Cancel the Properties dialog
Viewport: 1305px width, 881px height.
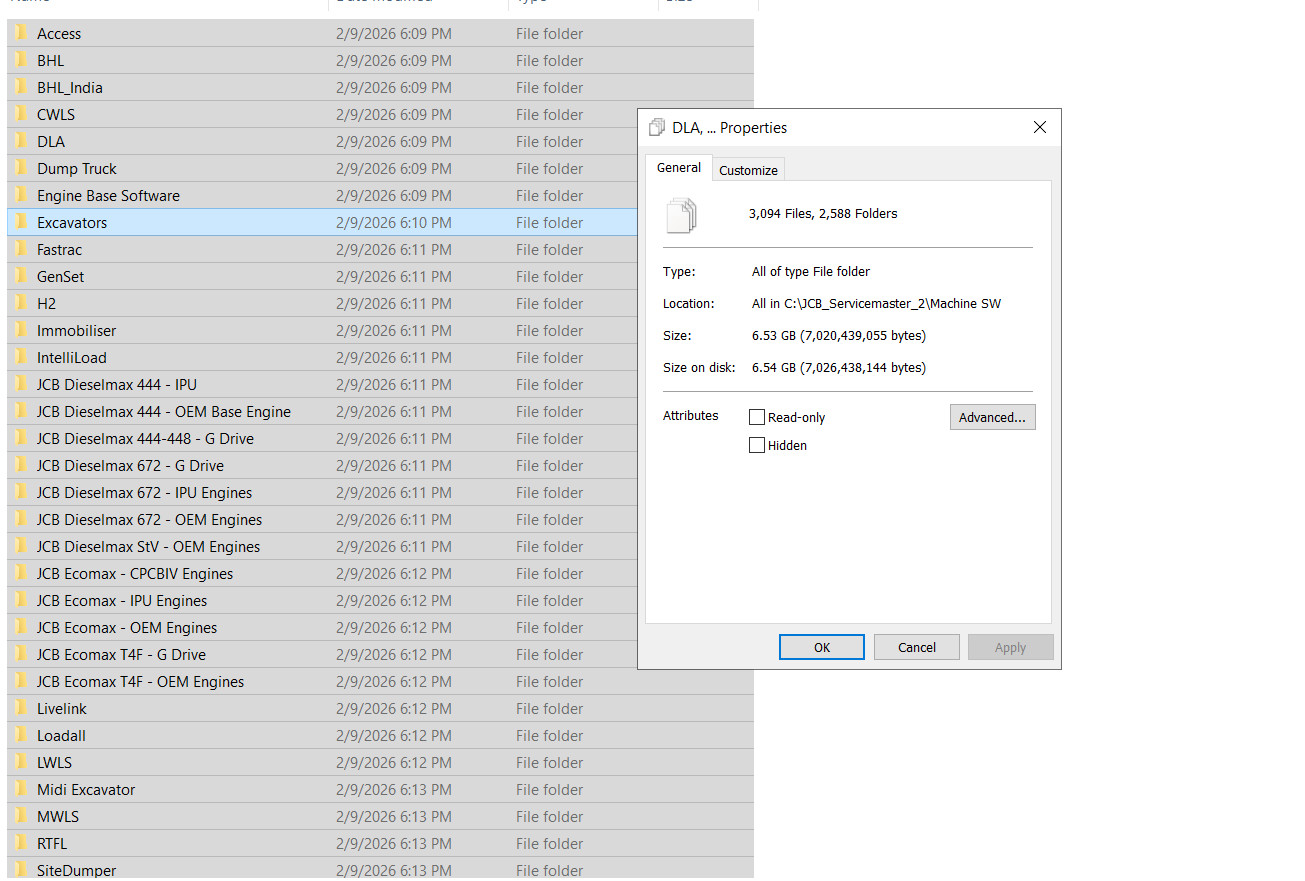(x=916, y=647)
